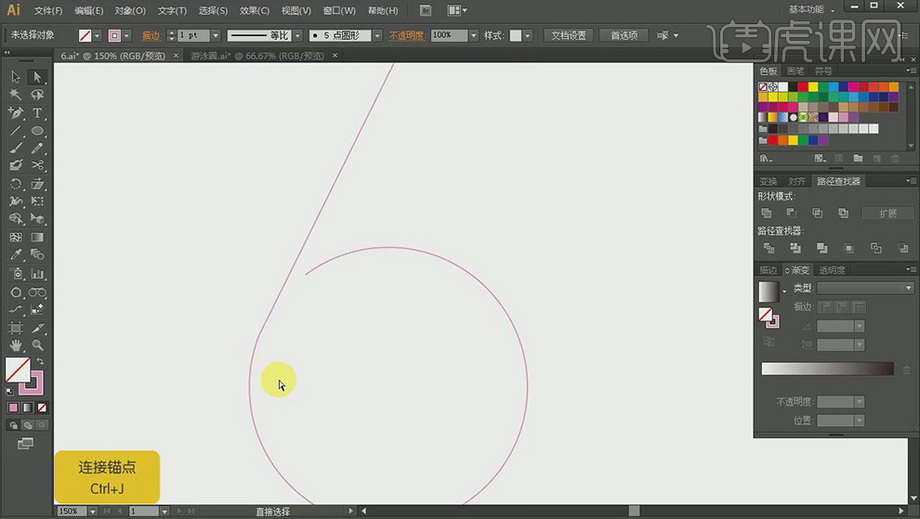Activate the Hand tool
Screen dimensions: 920x519
click(16, 345)
